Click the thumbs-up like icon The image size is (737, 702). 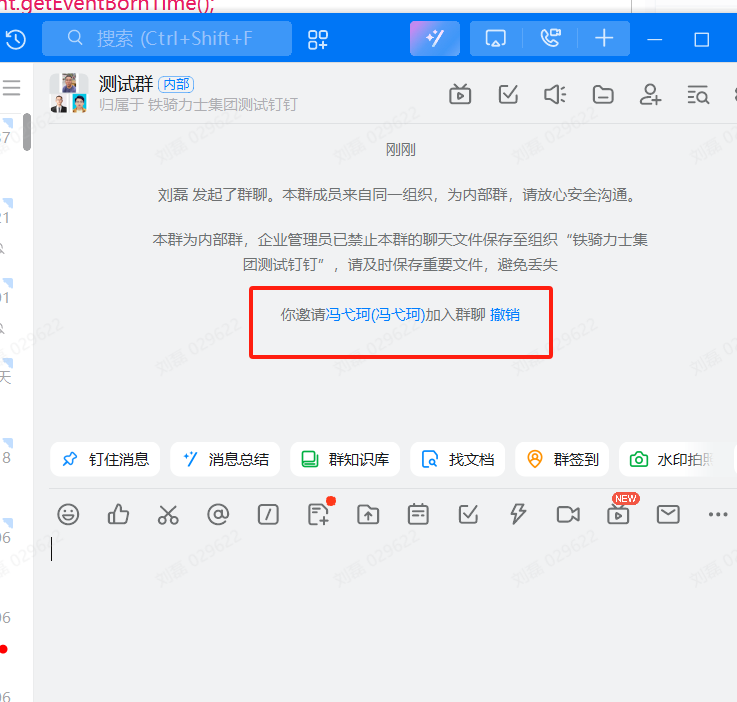pyautogui.click(x=118, y=514)
